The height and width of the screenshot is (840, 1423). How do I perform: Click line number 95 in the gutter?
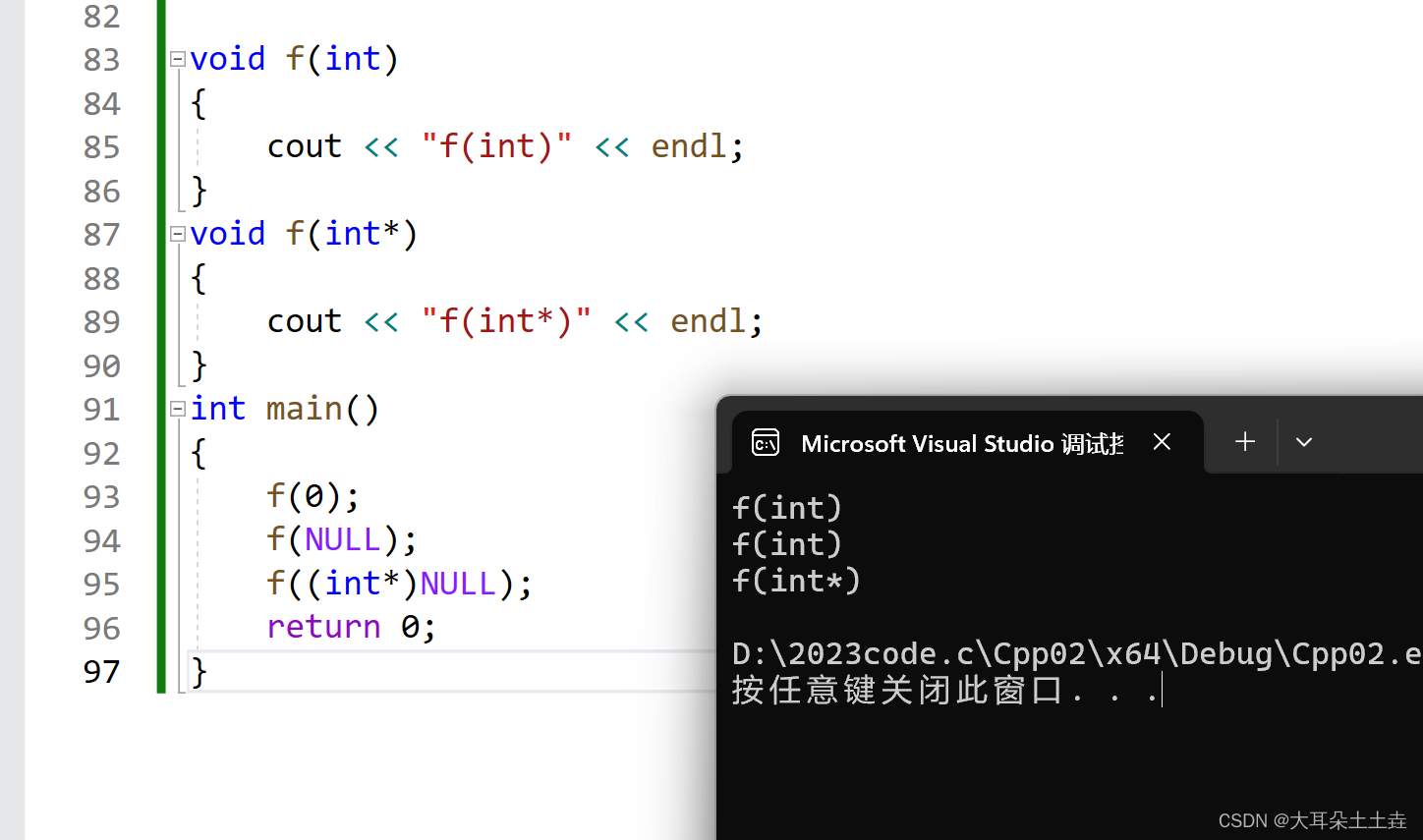point(102,585)
